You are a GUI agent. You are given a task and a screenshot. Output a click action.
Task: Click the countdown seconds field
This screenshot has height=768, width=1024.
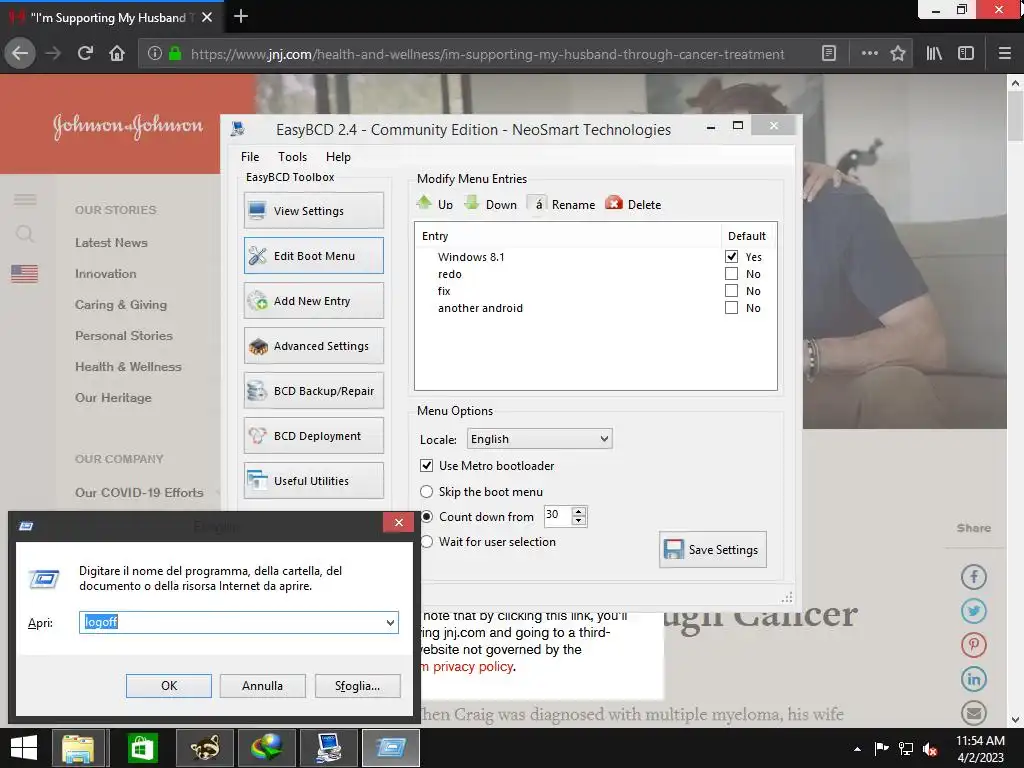click(x=558, y=515)
